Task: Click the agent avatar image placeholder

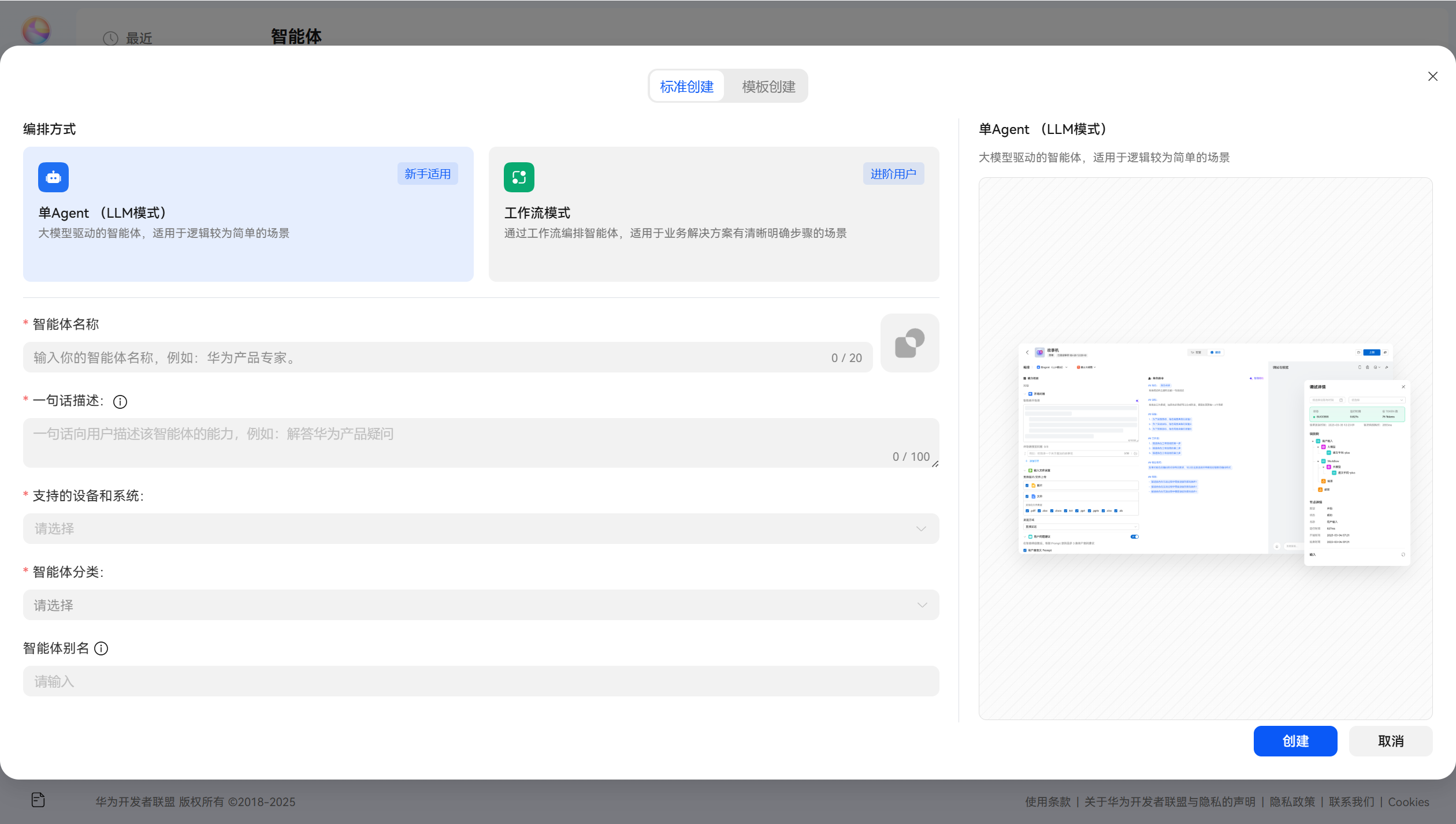Action: [x=909, y=343]
